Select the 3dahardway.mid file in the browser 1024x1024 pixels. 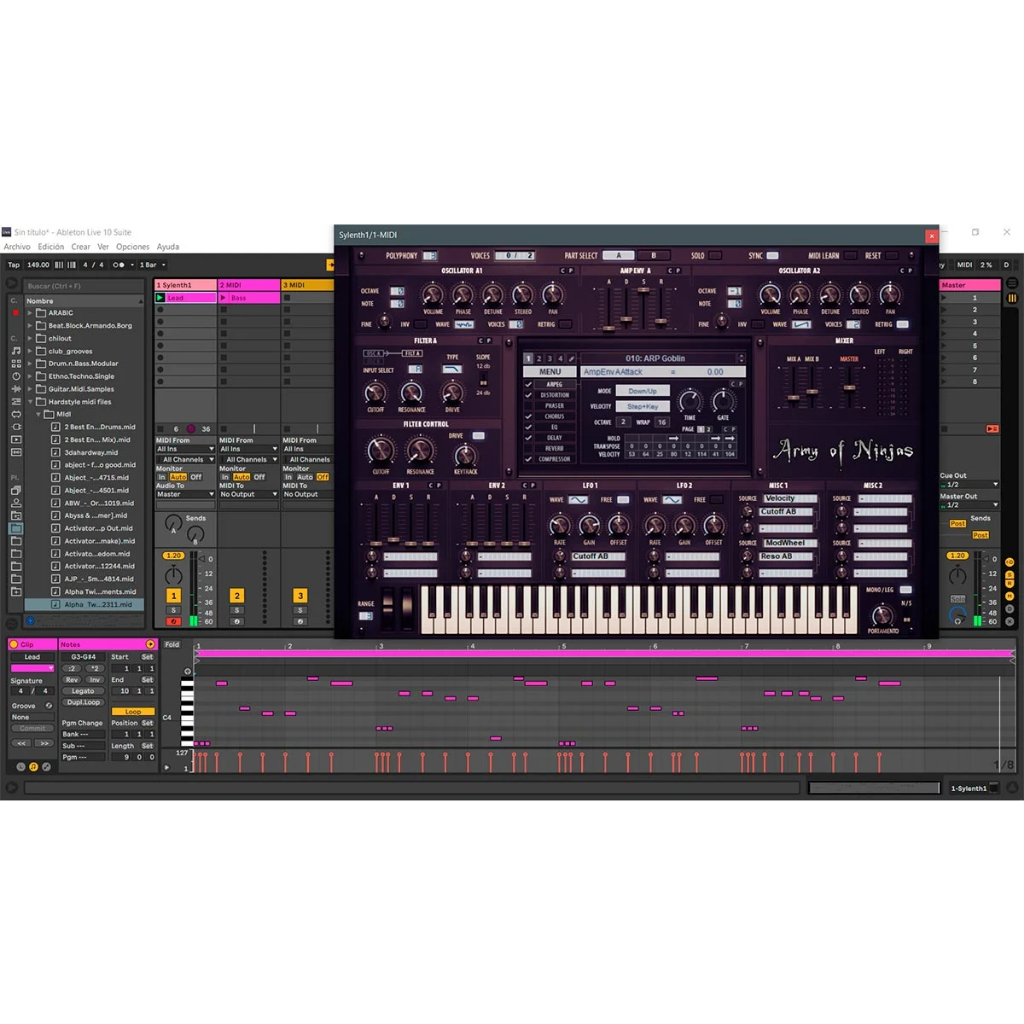(91, 452)
